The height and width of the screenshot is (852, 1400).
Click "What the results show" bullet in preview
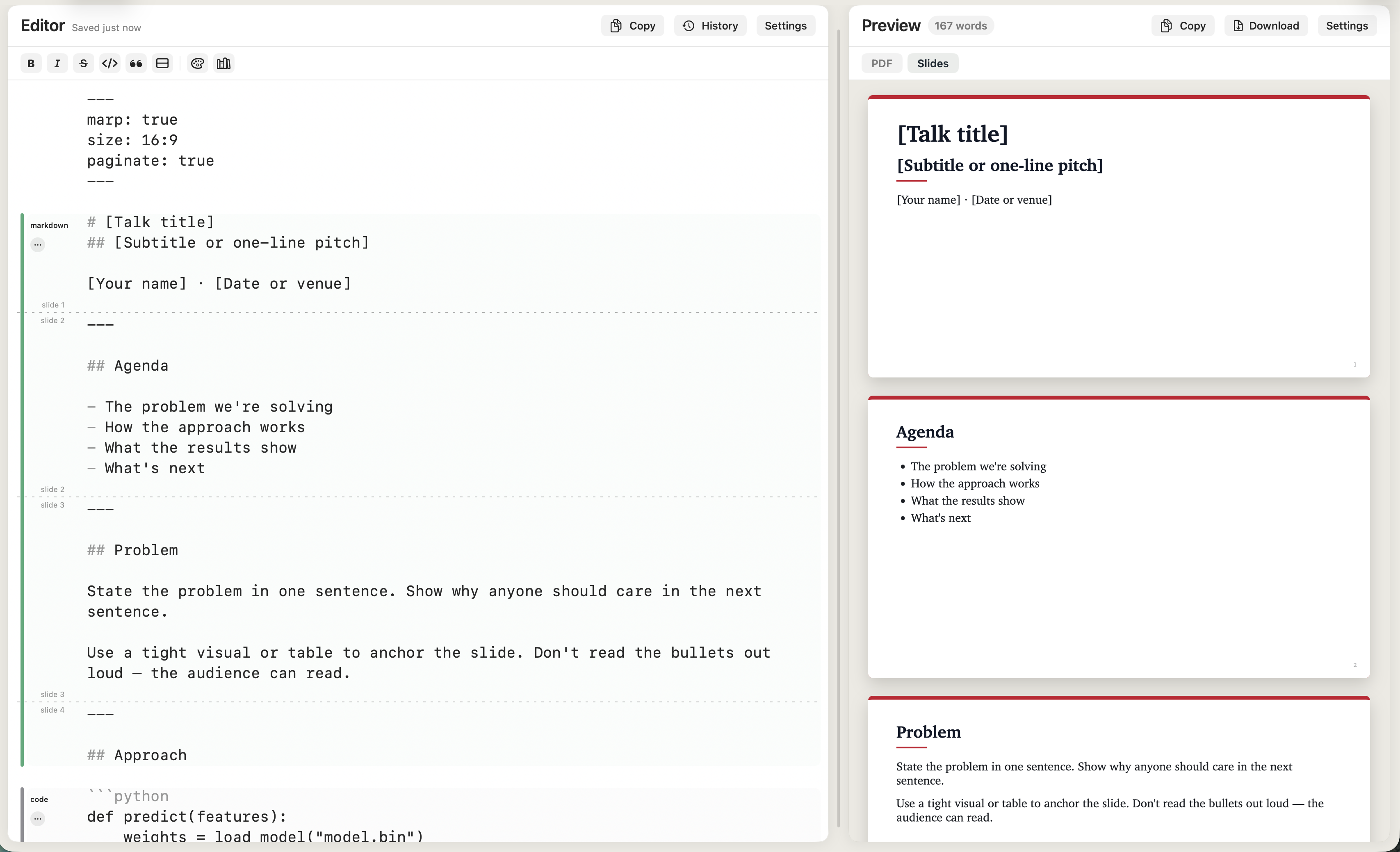(x=968, y=500)
